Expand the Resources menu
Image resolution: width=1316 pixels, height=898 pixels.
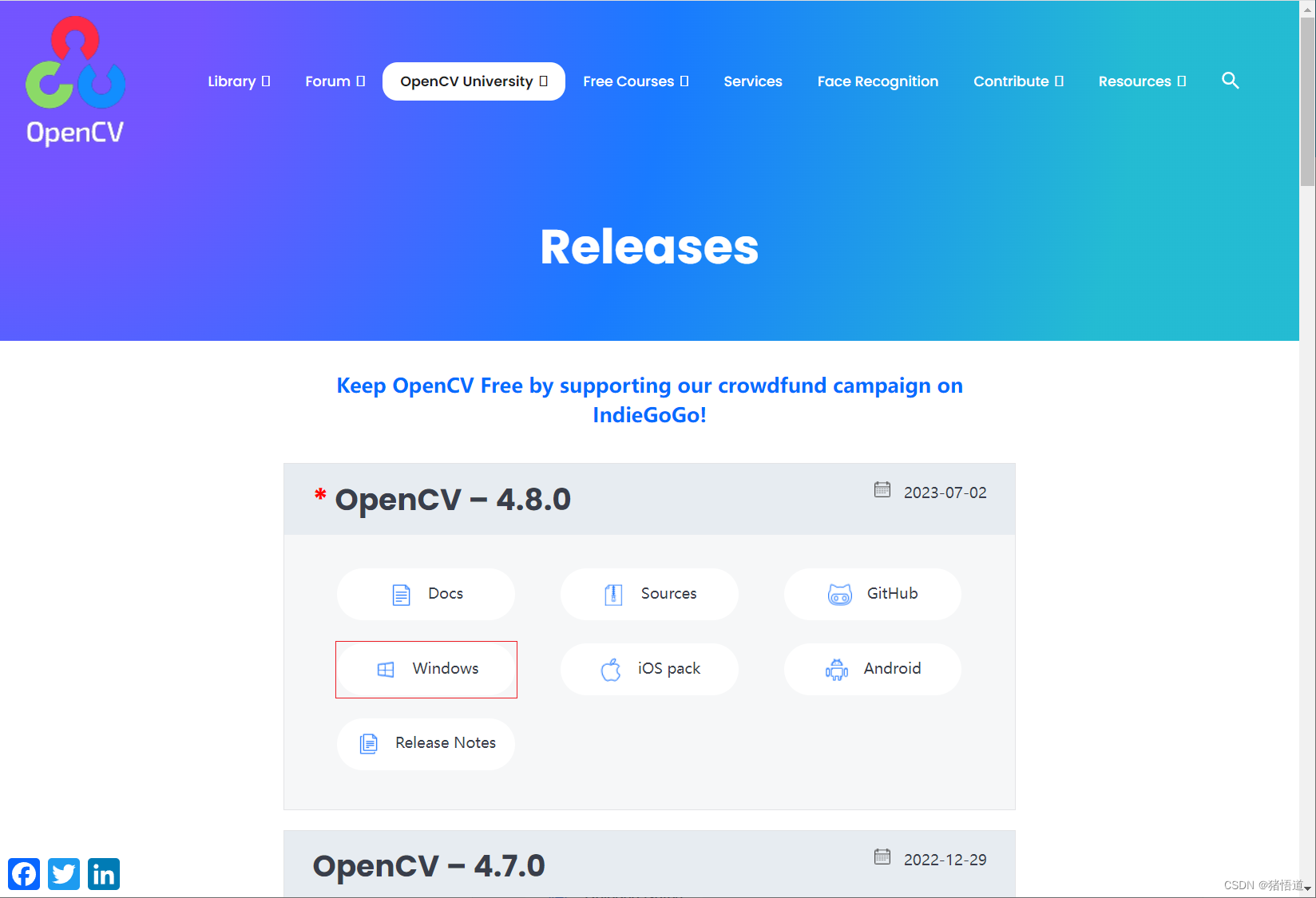(1142, 81)
